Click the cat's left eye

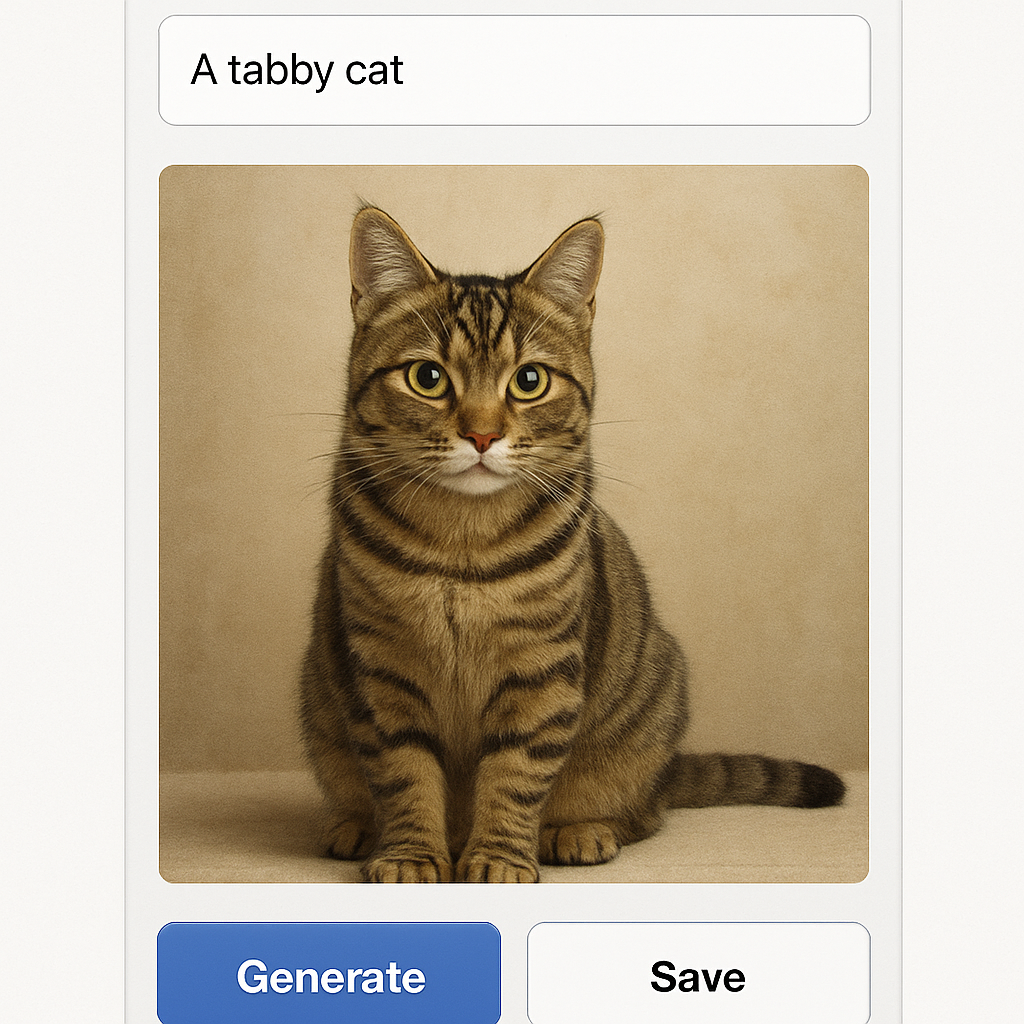pyautogui.click(x=428, y=378)
